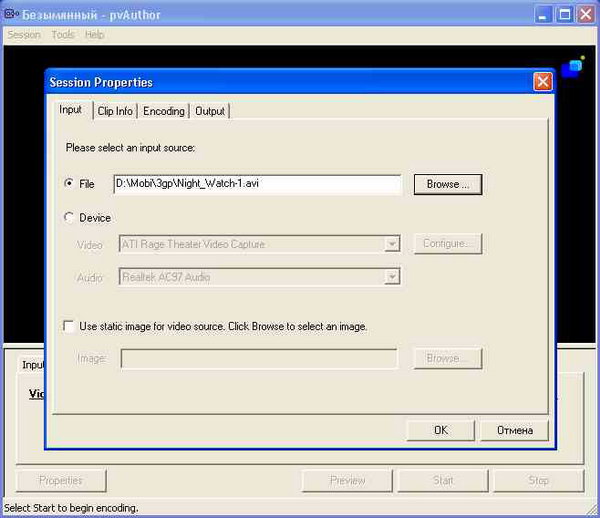Click the pvAuthor title bar app icon
Image resolution: width=600 pixels, height=518 pixels.
click(11, 14)
